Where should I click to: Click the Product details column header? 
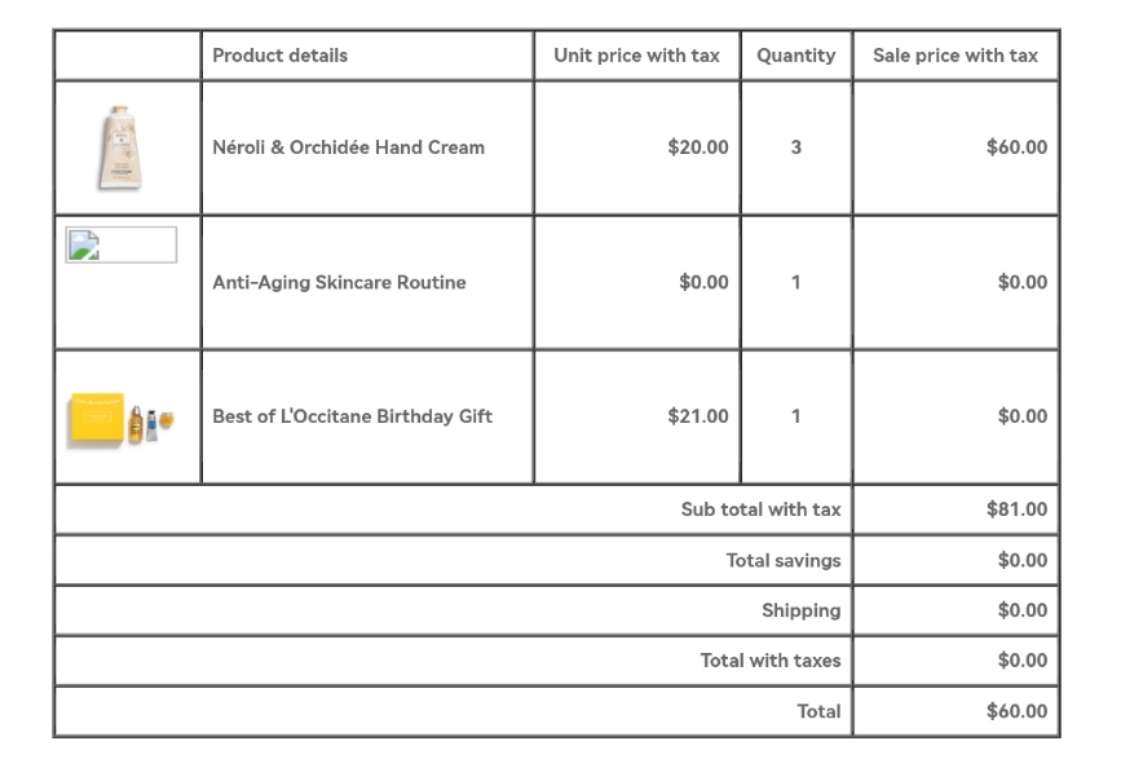pyautogui.click(x=280, y=56)
